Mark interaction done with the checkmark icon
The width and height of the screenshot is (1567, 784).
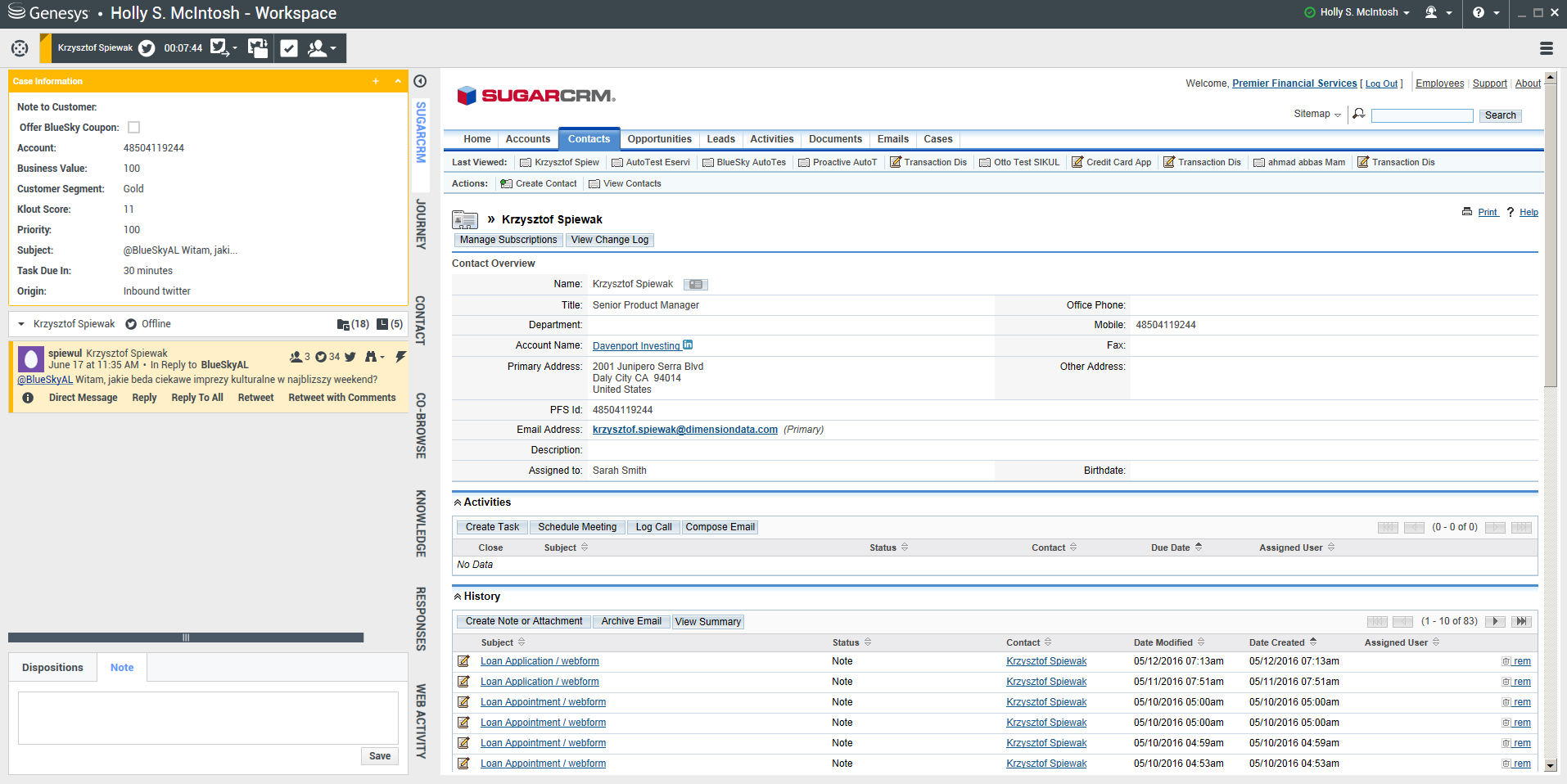click(289, 48)
